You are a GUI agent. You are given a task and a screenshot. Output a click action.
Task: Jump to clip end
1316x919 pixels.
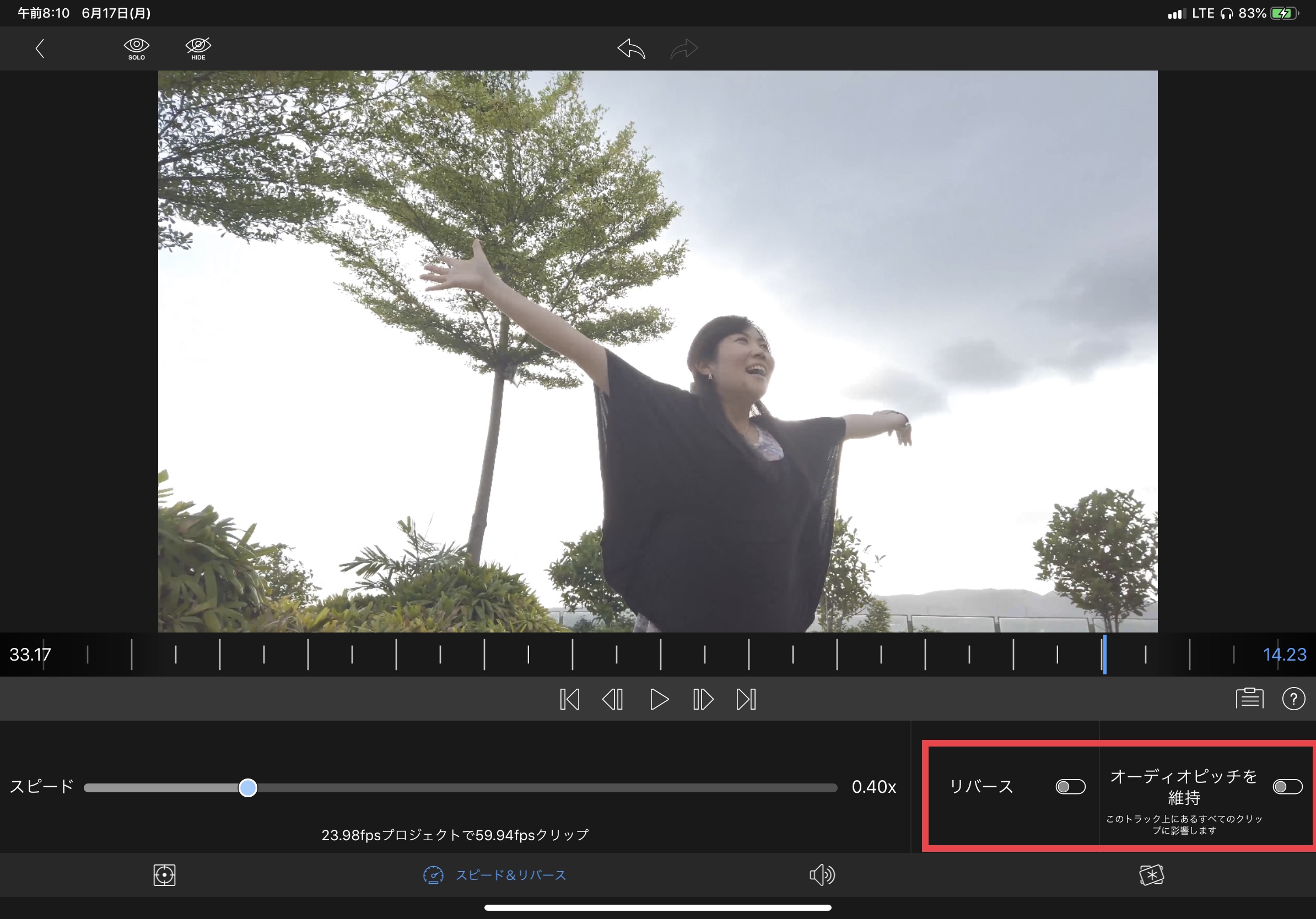pos(746,699)
